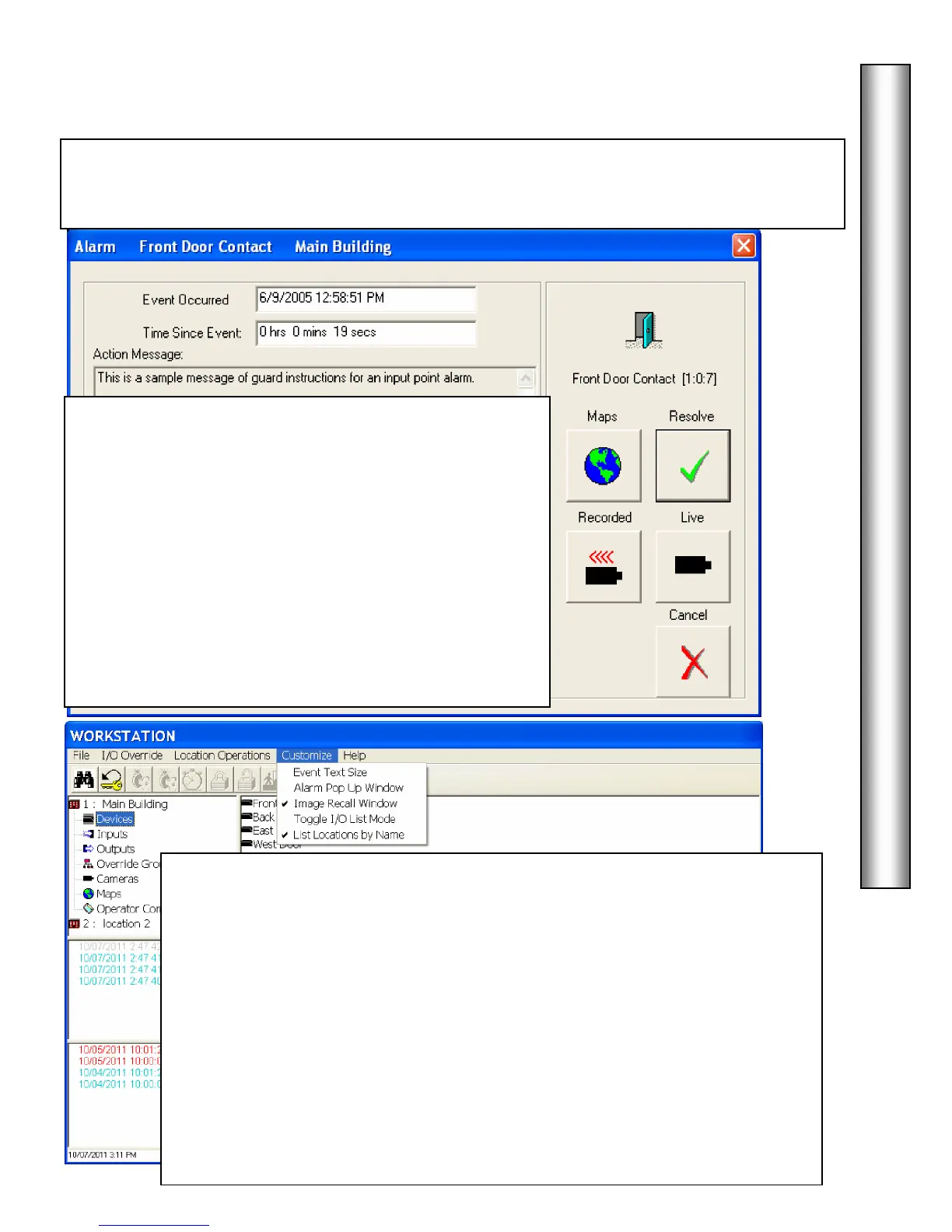This screenshot has width=952, height=1232.
Task: Open Live camera view button
Action: (x=693, y=566)
